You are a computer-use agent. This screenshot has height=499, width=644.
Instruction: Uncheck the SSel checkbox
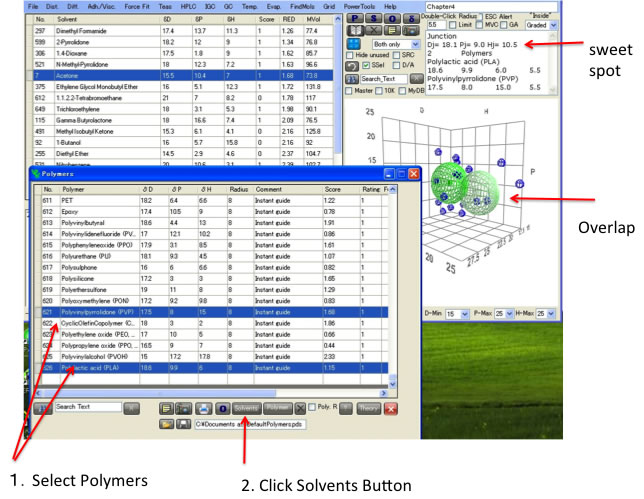[x=366, y=65]
